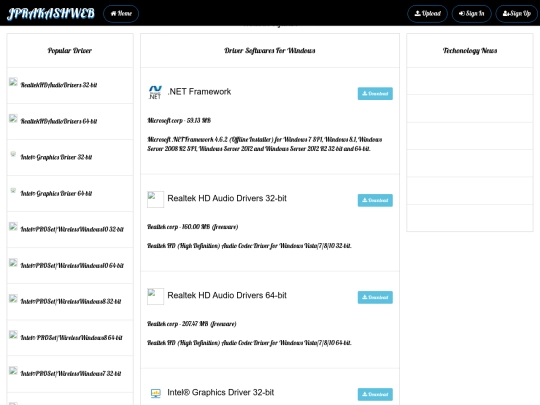Select Intel Graphics Driver 64-bit in sidebar

56,194
